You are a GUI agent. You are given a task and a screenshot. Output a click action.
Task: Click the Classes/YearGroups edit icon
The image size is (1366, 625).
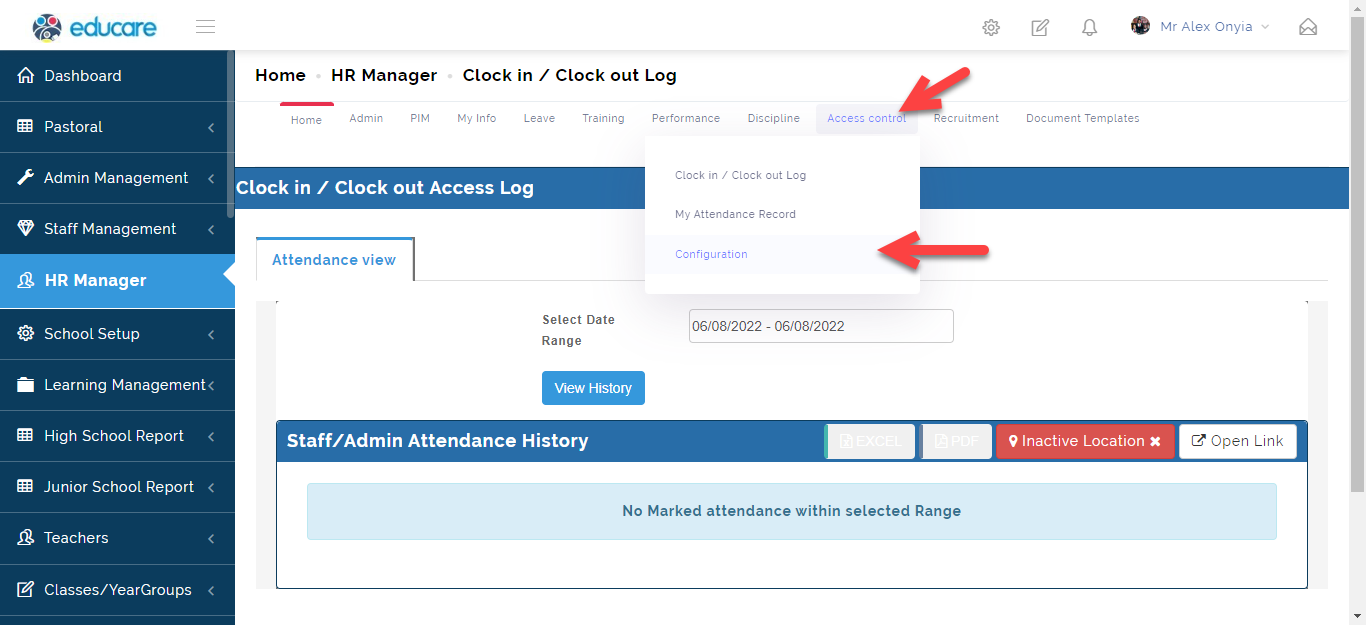click(x=26, y=589)
